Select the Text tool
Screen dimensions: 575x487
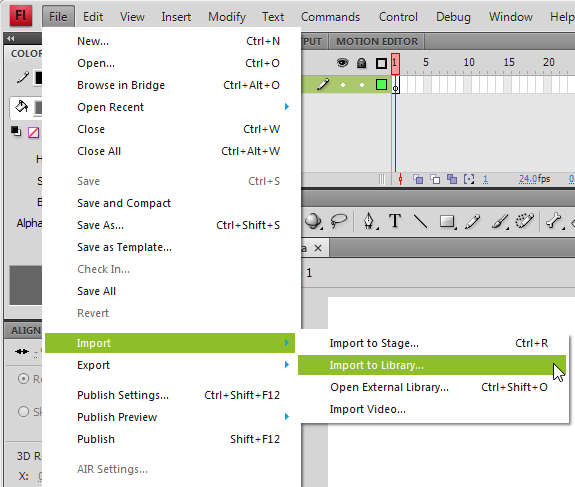click(395, 221)
